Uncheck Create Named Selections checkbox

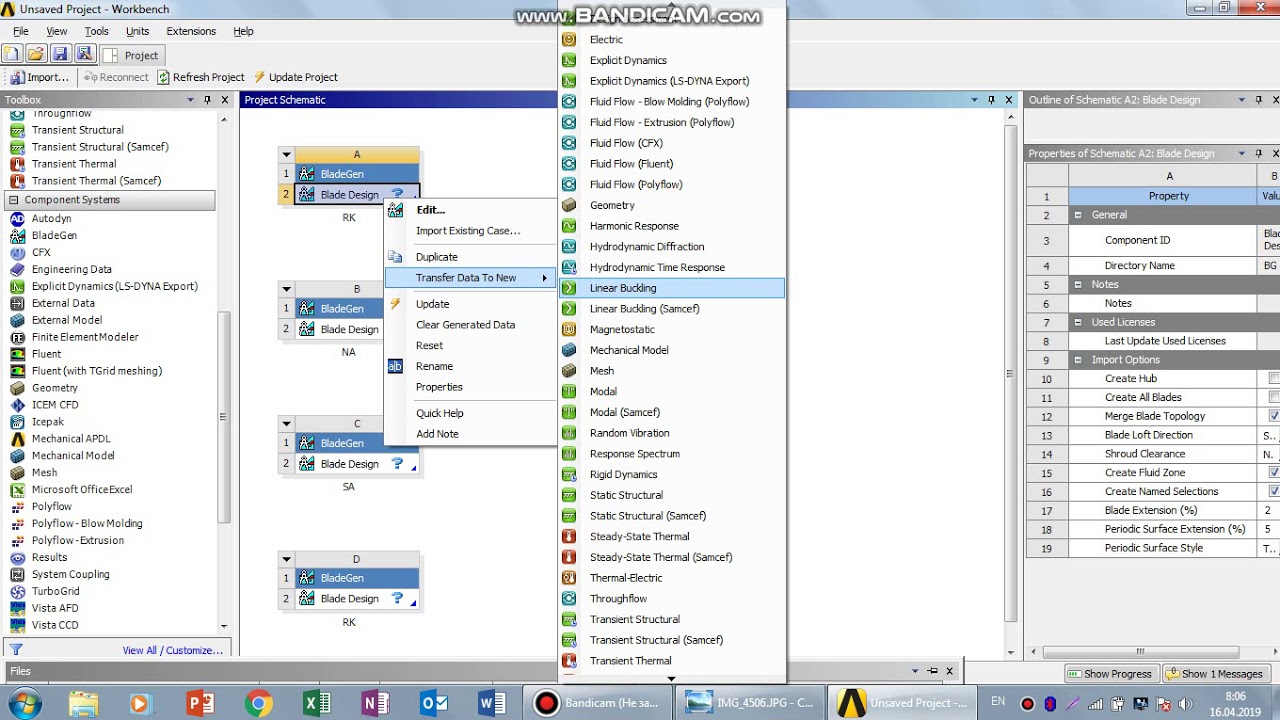[x=1274, y=491]
